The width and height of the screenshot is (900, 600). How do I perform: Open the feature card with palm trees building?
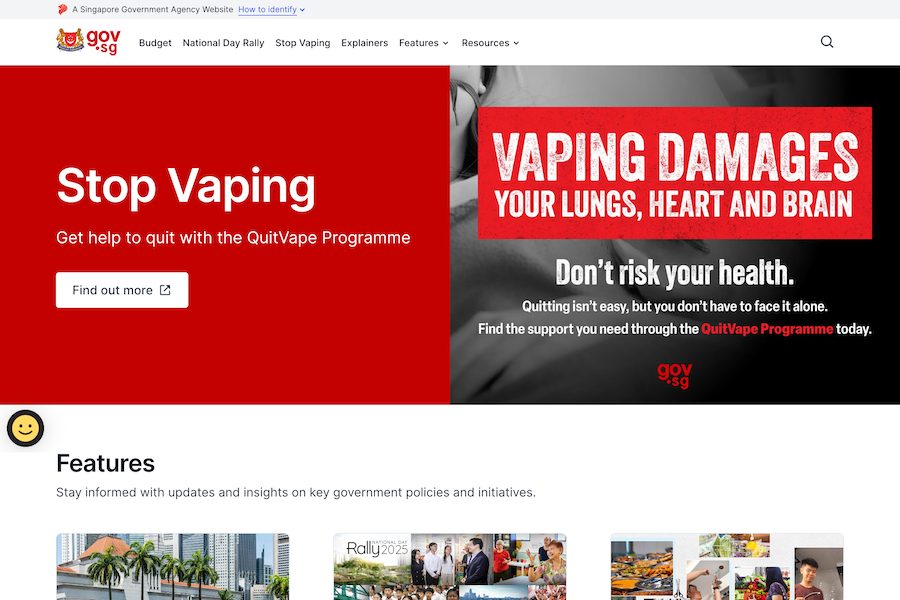172,566
